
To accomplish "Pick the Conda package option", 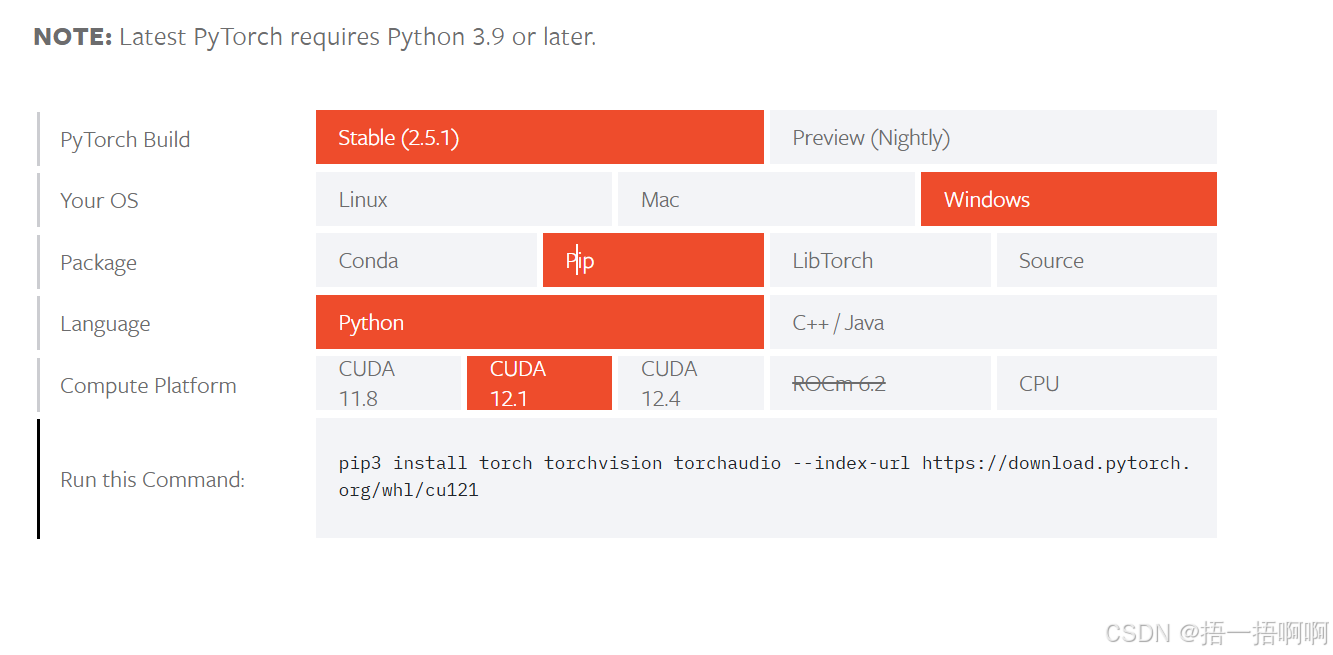I will tap(426, 260).
